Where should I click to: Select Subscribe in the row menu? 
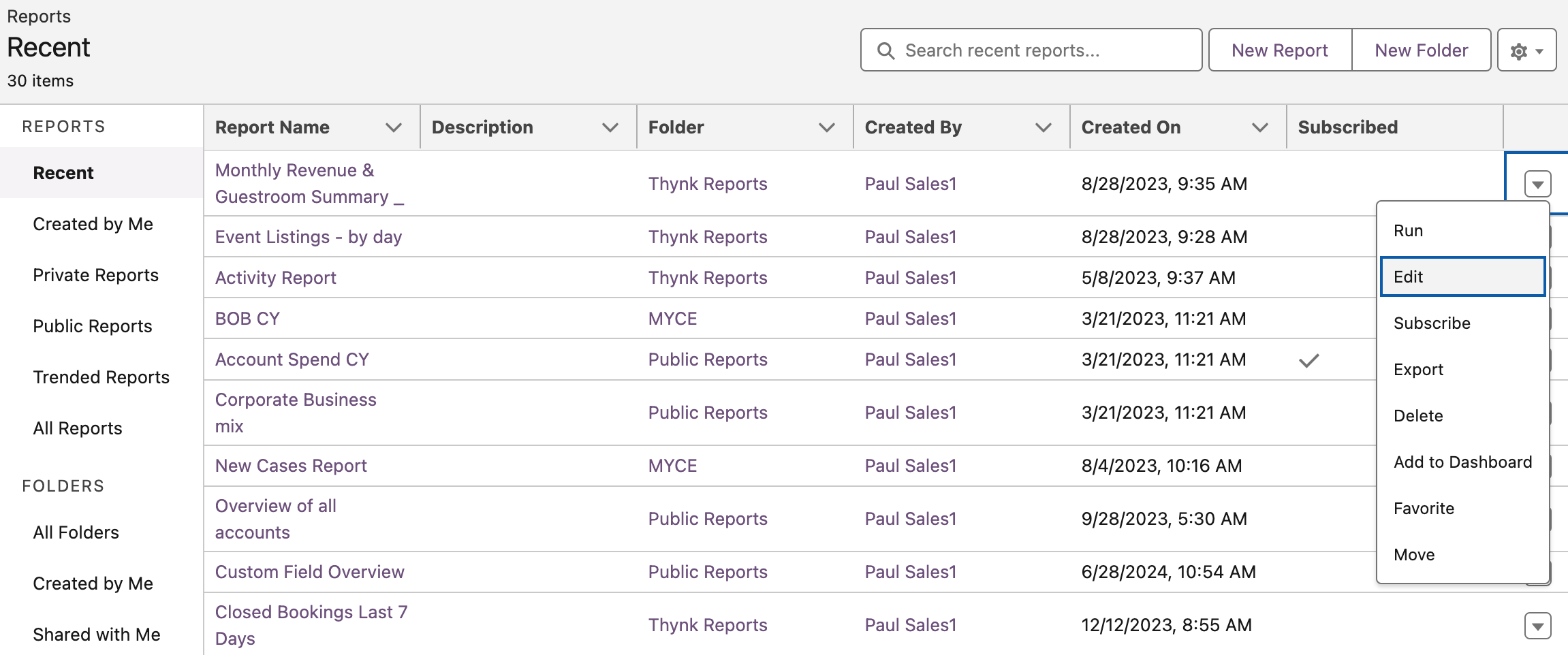1462,323
